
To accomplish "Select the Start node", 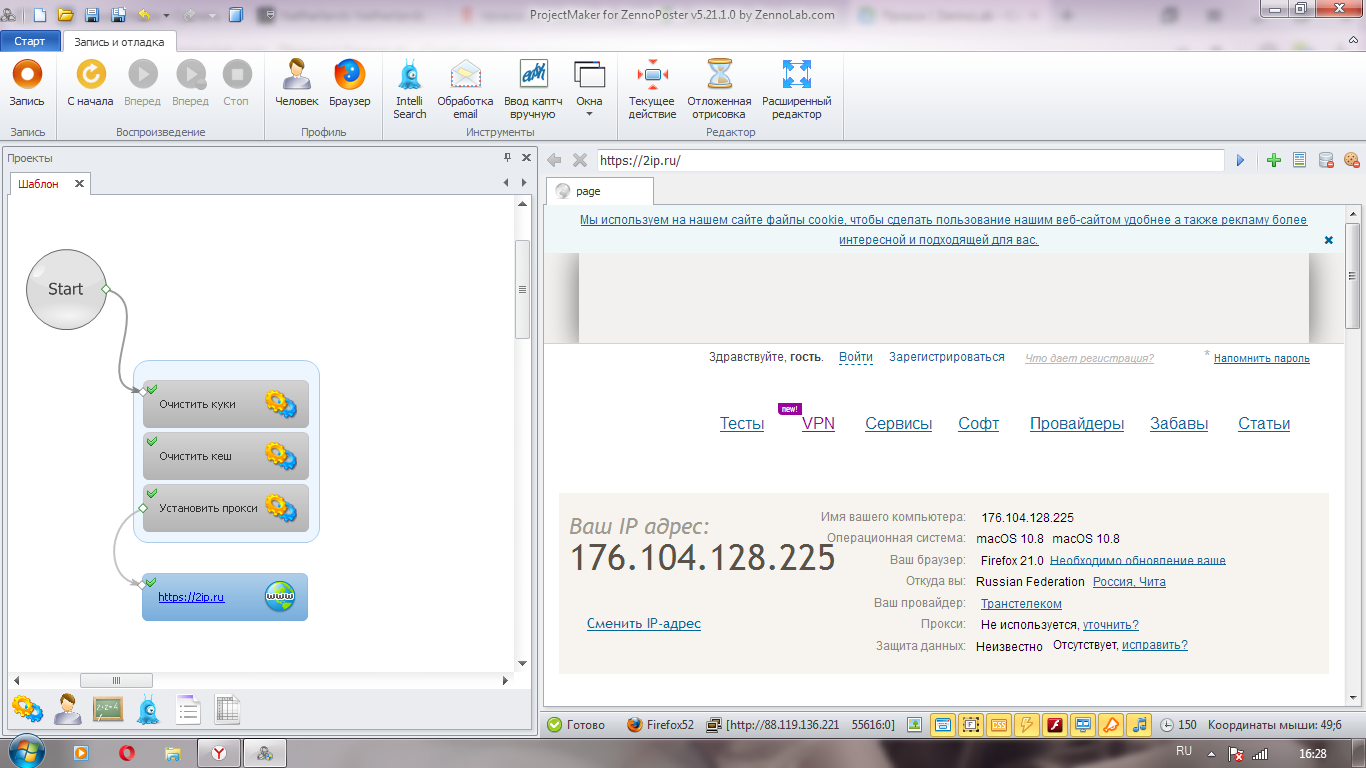I will click(x=66, y=289).
